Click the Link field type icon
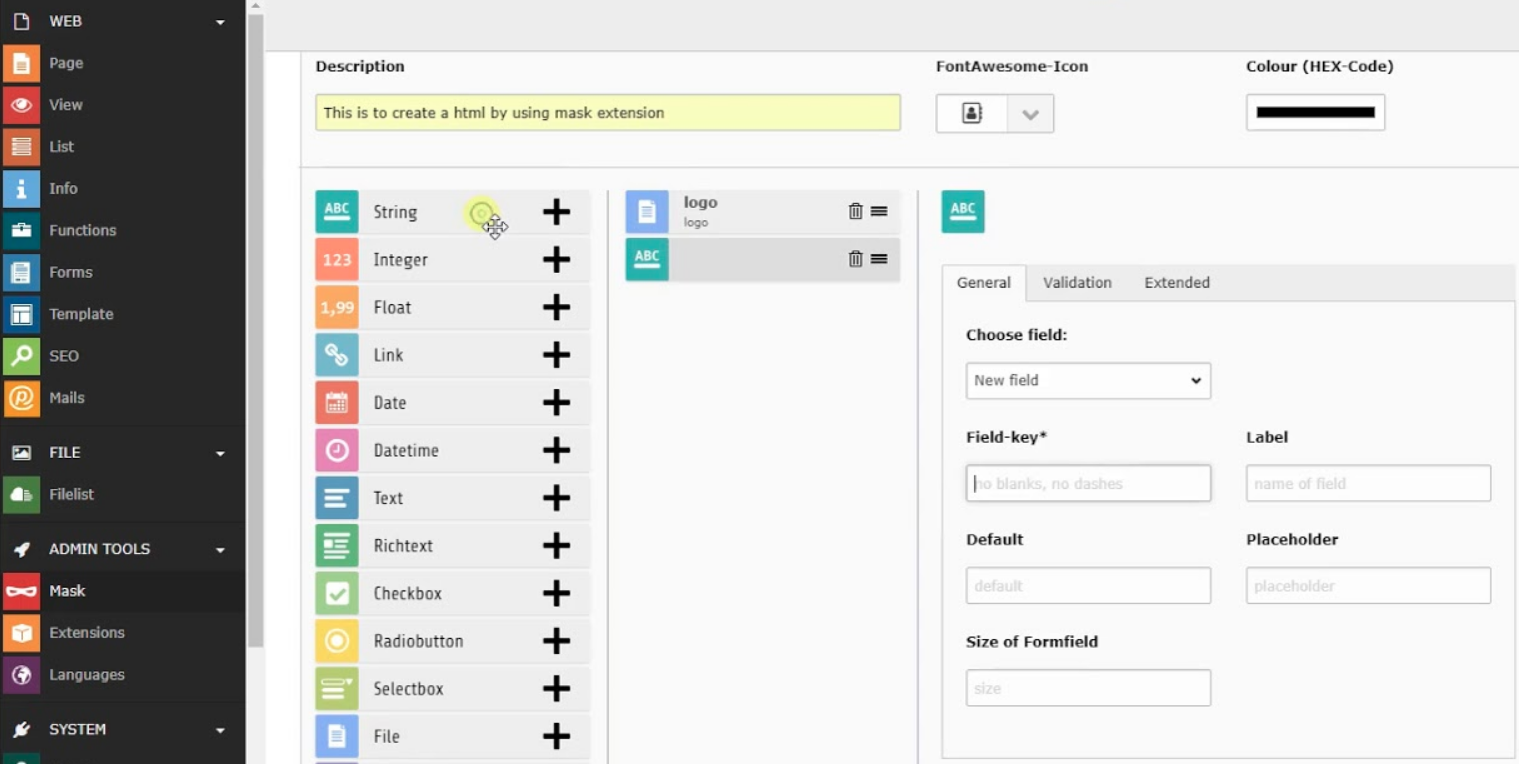The image size is (1519, 764). pyautogui.click(x=337, y=355)
